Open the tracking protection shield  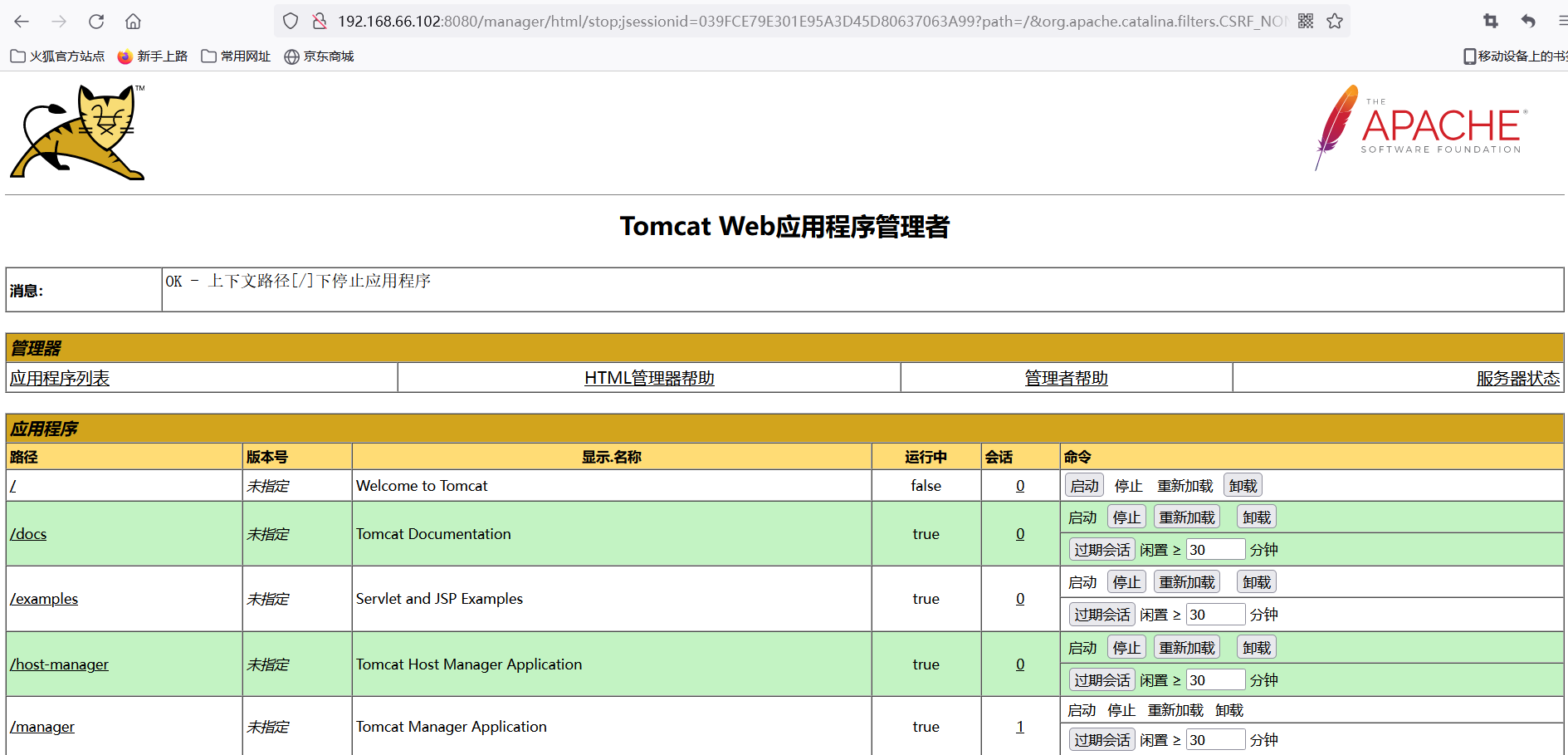tap(291, 22)
